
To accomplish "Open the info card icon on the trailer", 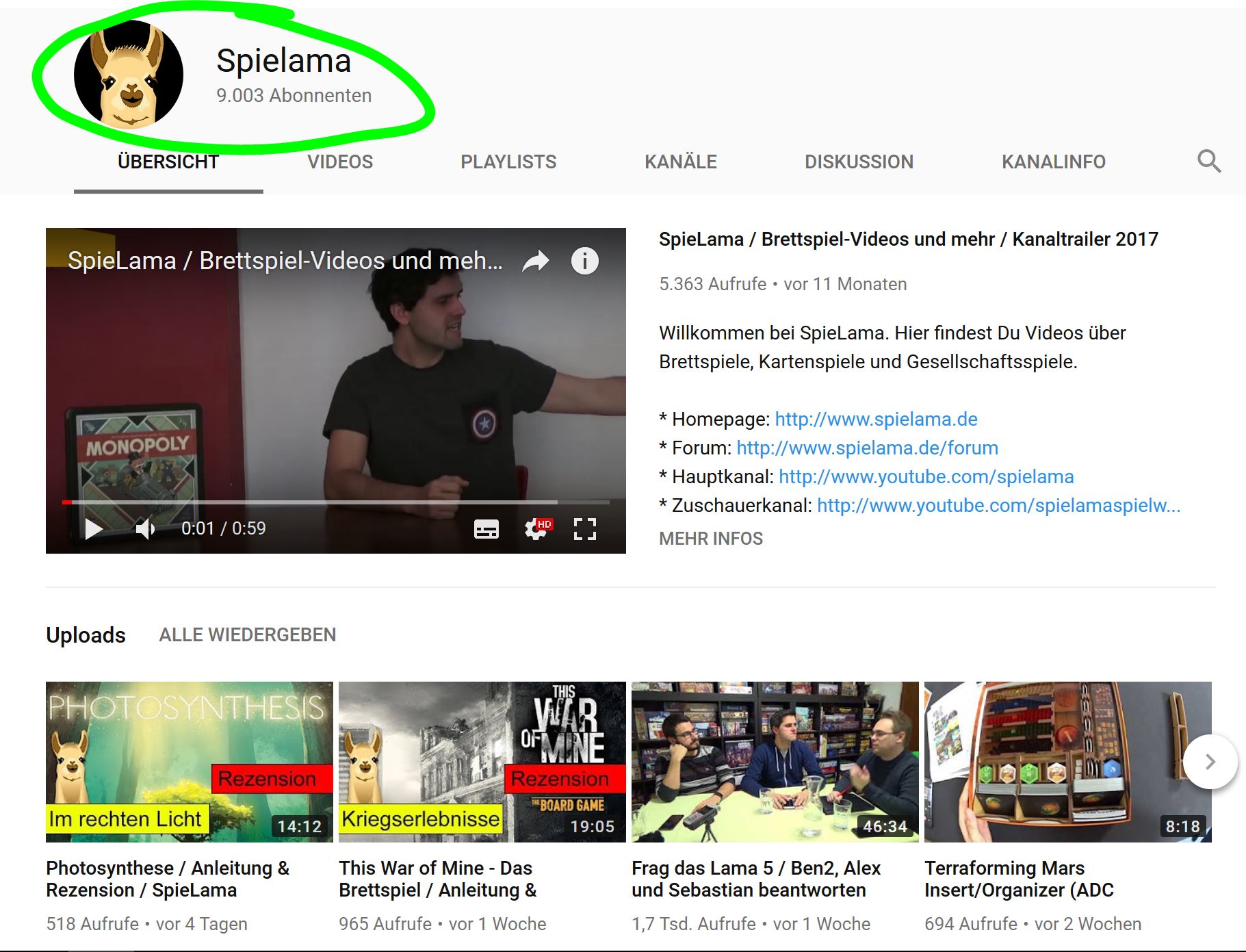I will (x=585, y=261).
